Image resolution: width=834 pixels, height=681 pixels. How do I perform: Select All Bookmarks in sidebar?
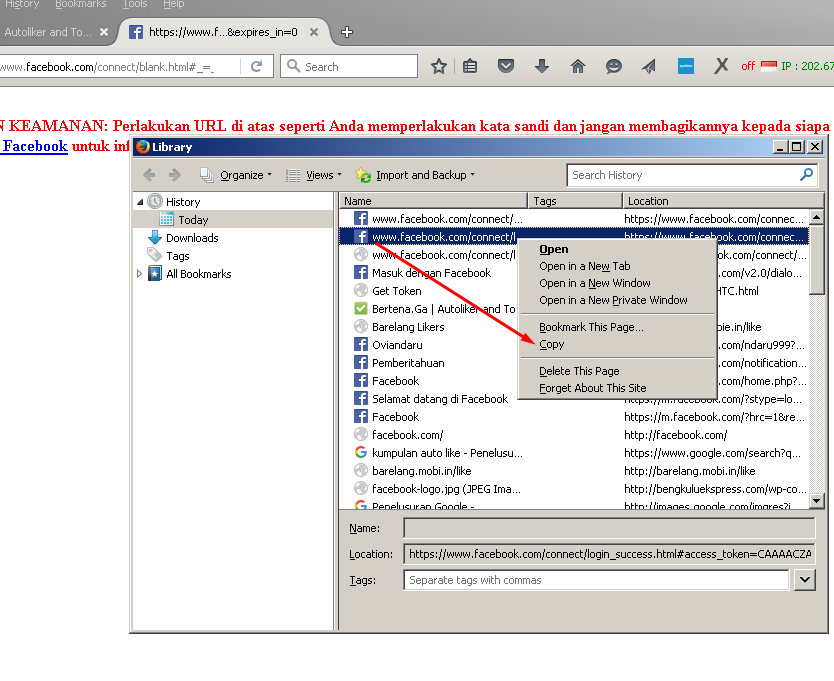pyautogui.click(x=198, y=274)
